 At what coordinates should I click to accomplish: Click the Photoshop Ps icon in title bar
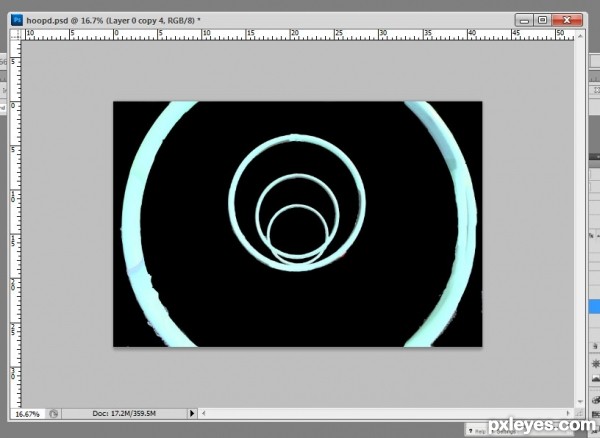pyautogui.click(x=17, y=20)
